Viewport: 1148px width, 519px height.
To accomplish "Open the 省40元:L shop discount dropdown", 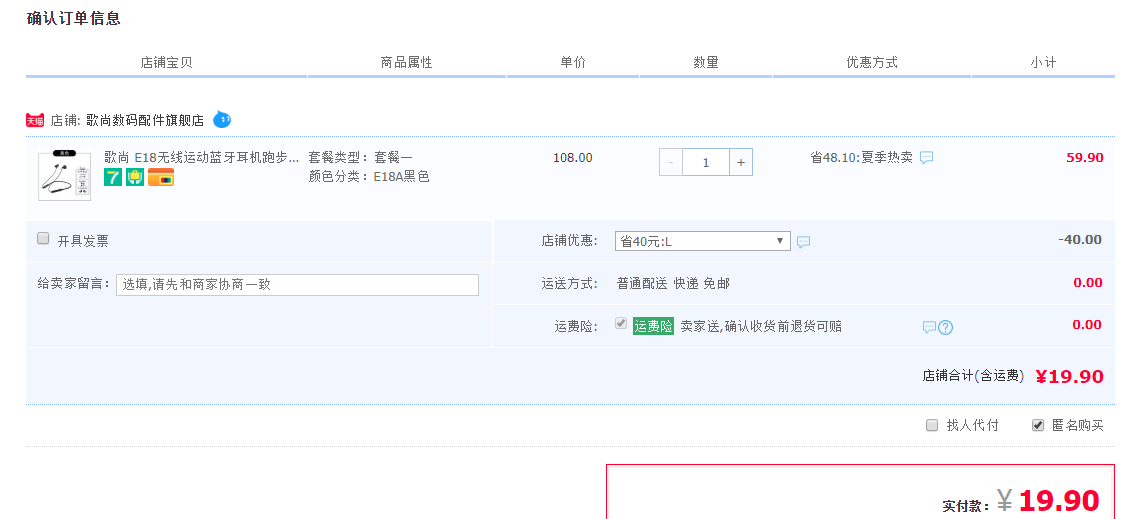I will [703, 241].
